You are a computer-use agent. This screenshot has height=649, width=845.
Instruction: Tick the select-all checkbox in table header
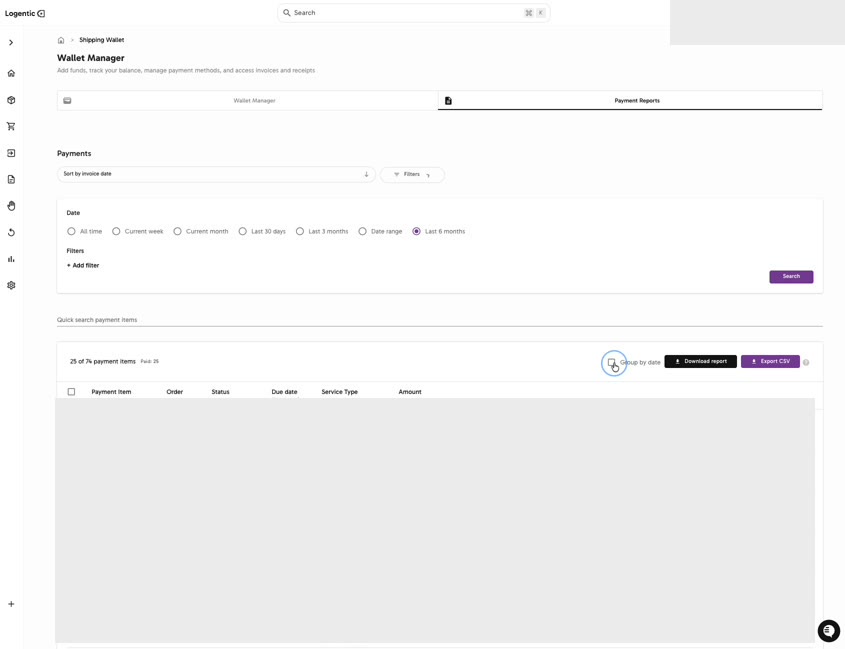(71, 392)
